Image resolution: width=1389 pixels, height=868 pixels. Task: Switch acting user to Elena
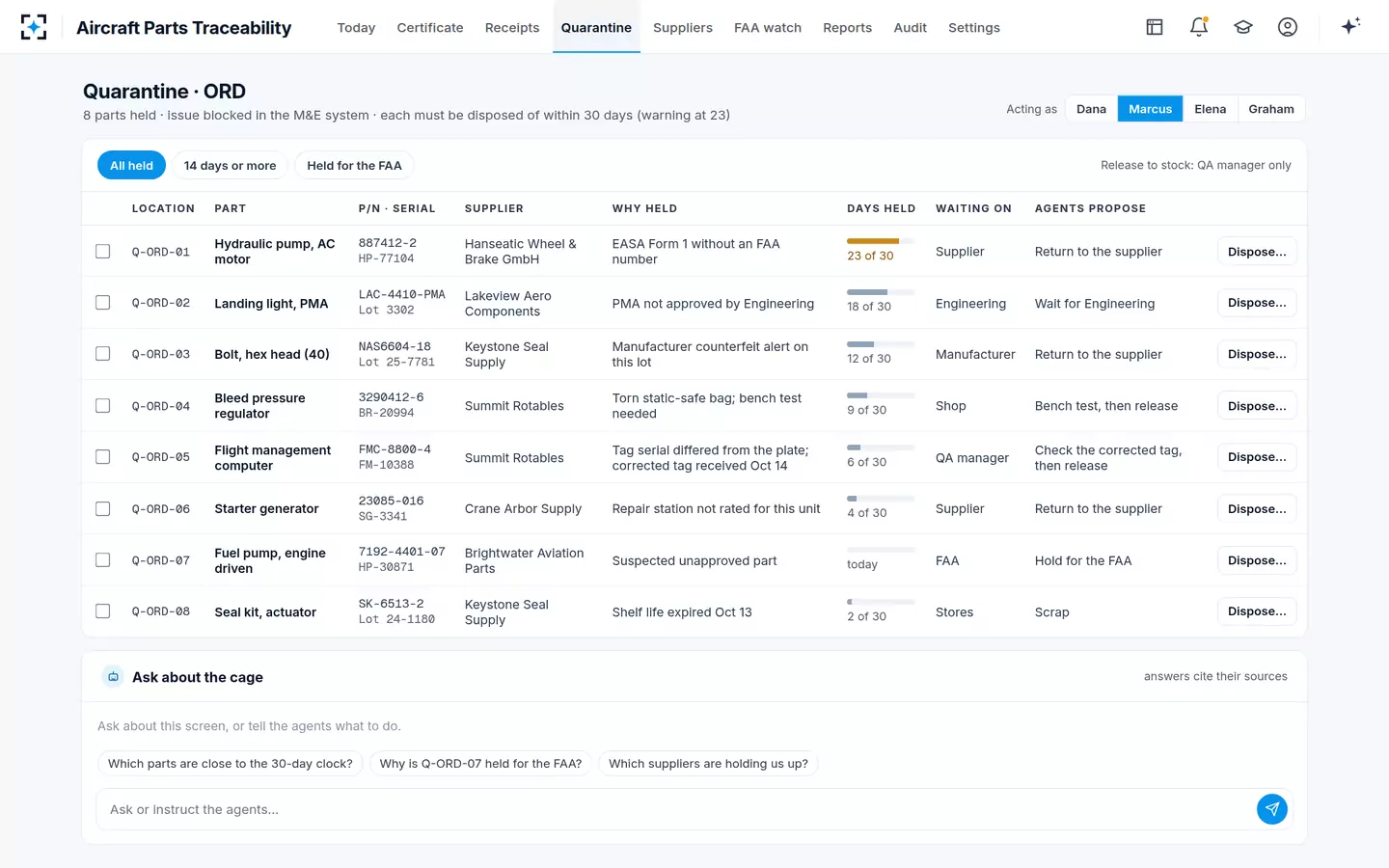(x=1210, y=109)
